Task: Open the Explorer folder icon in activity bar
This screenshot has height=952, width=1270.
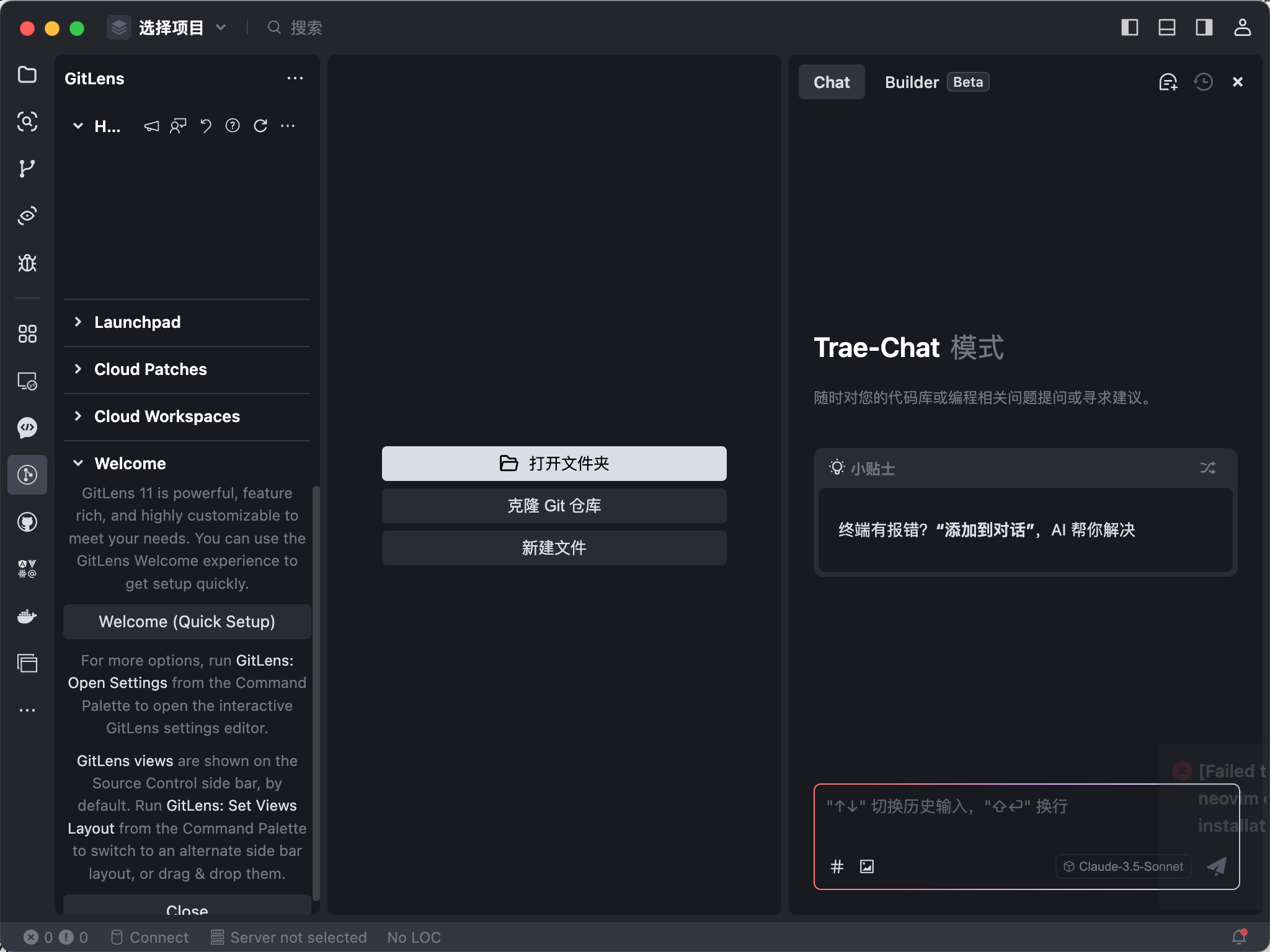Action: (27, 74)
